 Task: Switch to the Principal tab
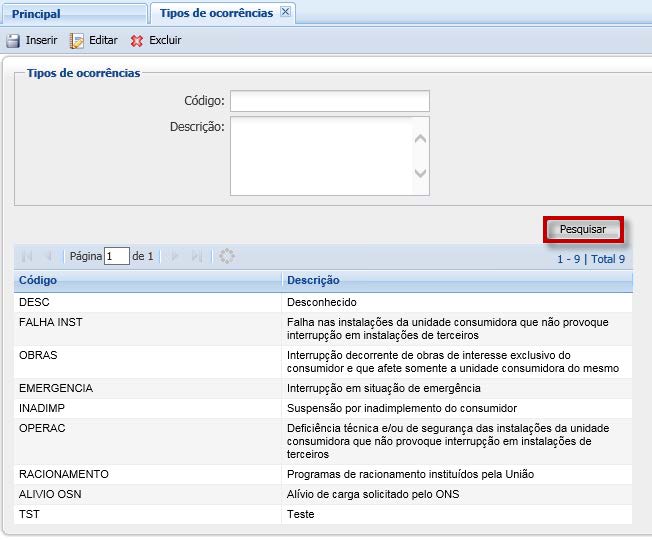[36, 14]
